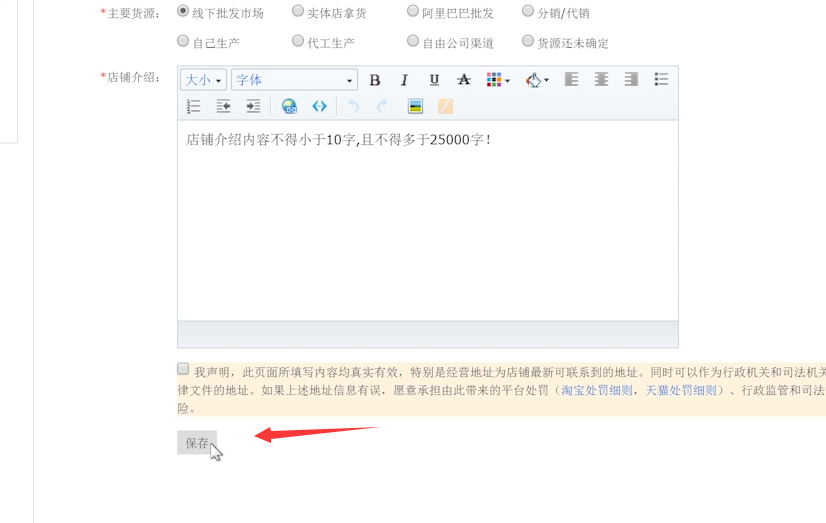This screenshot has height=523, width=826.
Task: Toggle bold formatting in editor toolbar
Action: point(375,80)
